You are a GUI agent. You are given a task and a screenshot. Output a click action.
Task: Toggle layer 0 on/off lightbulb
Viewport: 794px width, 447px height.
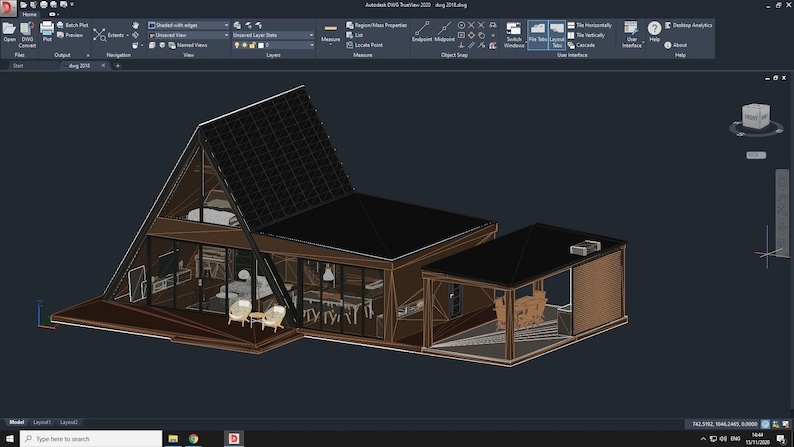coord(236,45)
